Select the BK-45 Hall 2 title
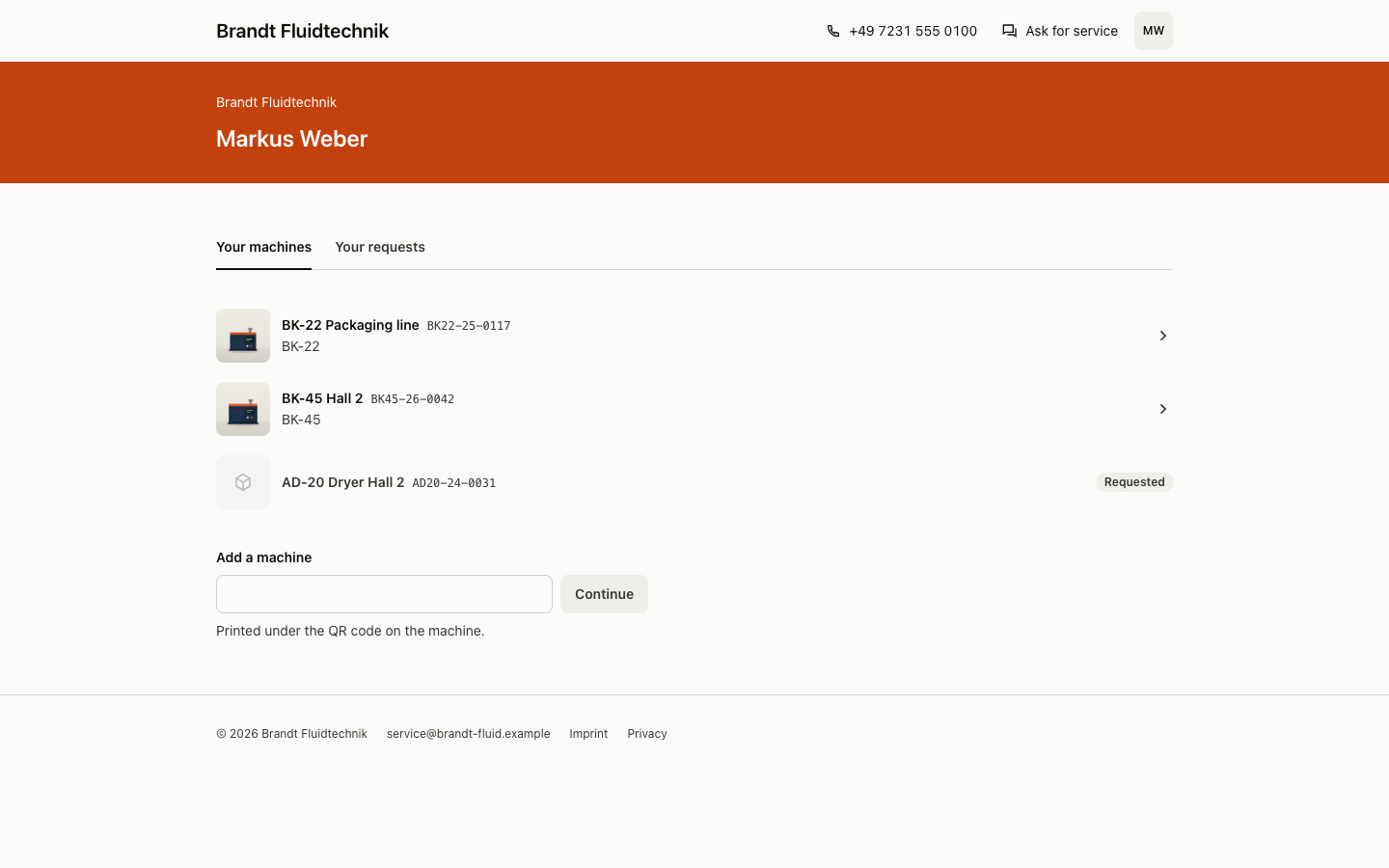 pyautogui.click(x=322, y=398)
